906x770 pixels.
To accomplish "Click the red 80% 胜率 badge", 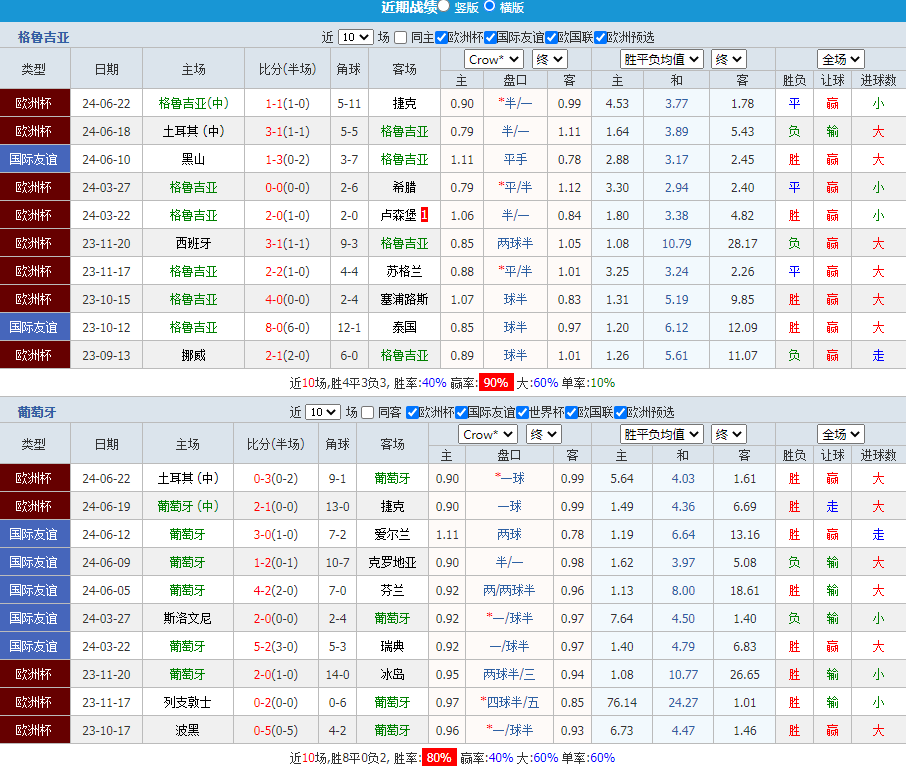I will click(x=438, y=758).
